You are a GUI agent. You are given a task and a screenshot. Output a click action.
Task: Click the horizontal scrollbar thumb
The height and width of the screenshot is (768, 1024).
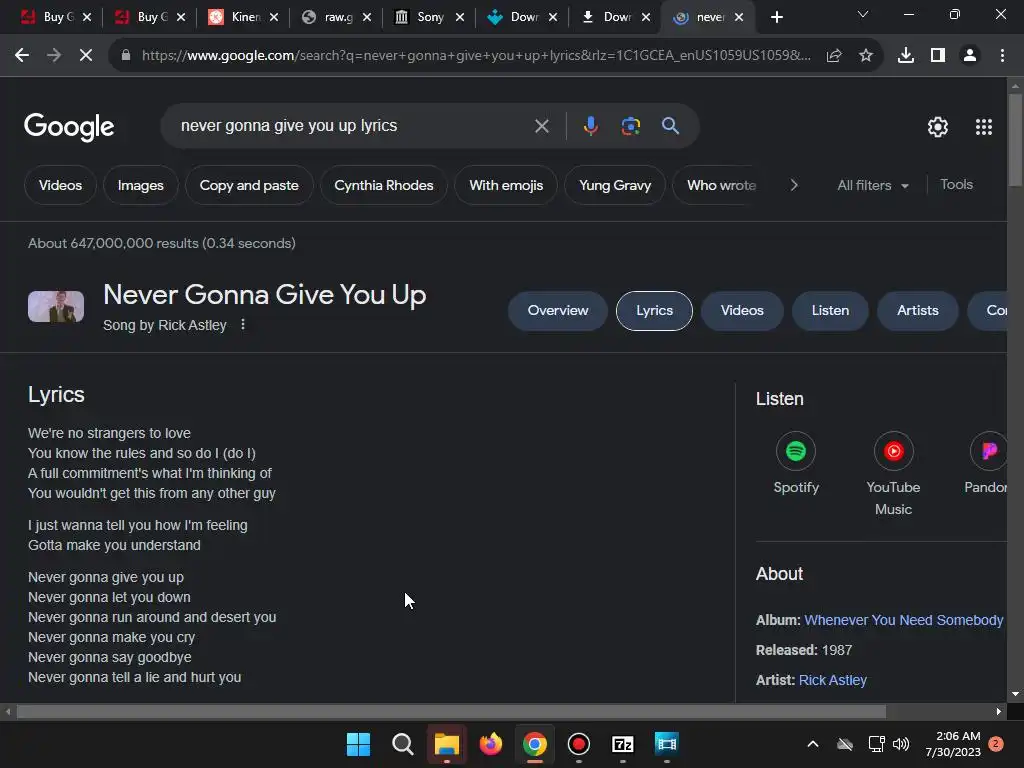pyautogui.click(x=451, y=711)
